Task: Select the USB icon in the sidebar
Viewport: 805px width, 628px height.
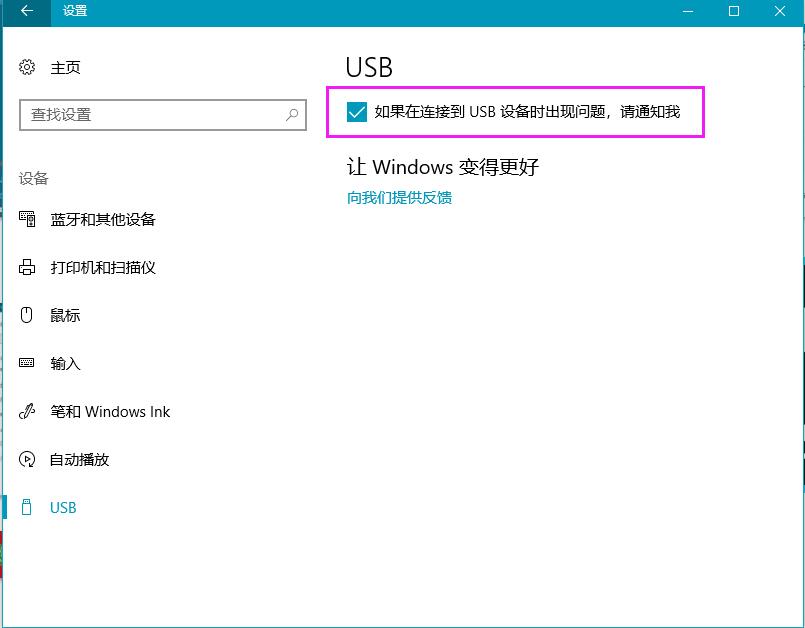Action: (x=26, y=507)
